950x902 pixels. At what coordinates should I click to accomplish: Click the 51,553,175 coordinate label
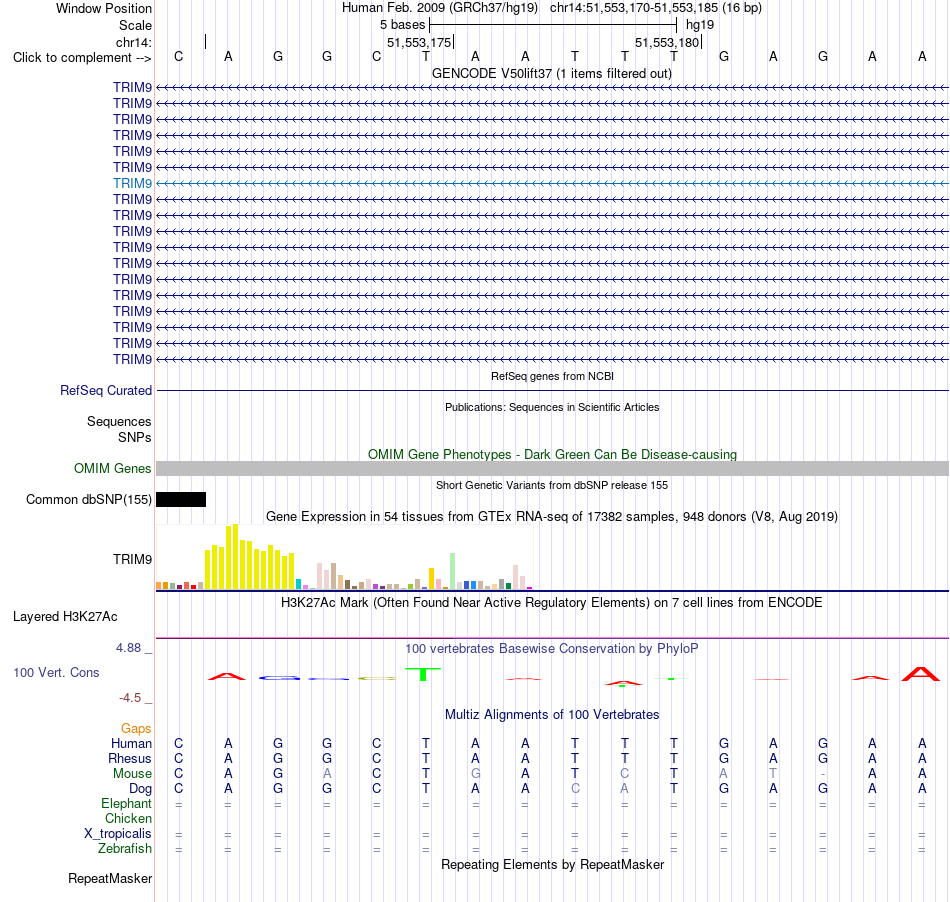(x=419, y=42)
